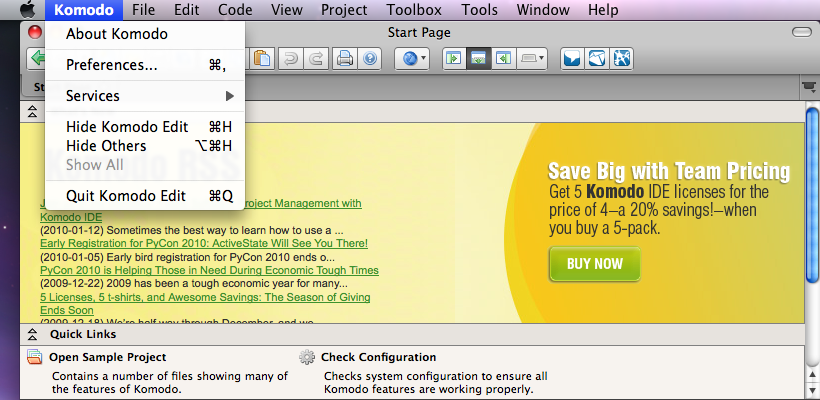The height and width of the screenshot is (400, 820).
Task: Open the tab list dropdown arrow
Action: (807, 89)
